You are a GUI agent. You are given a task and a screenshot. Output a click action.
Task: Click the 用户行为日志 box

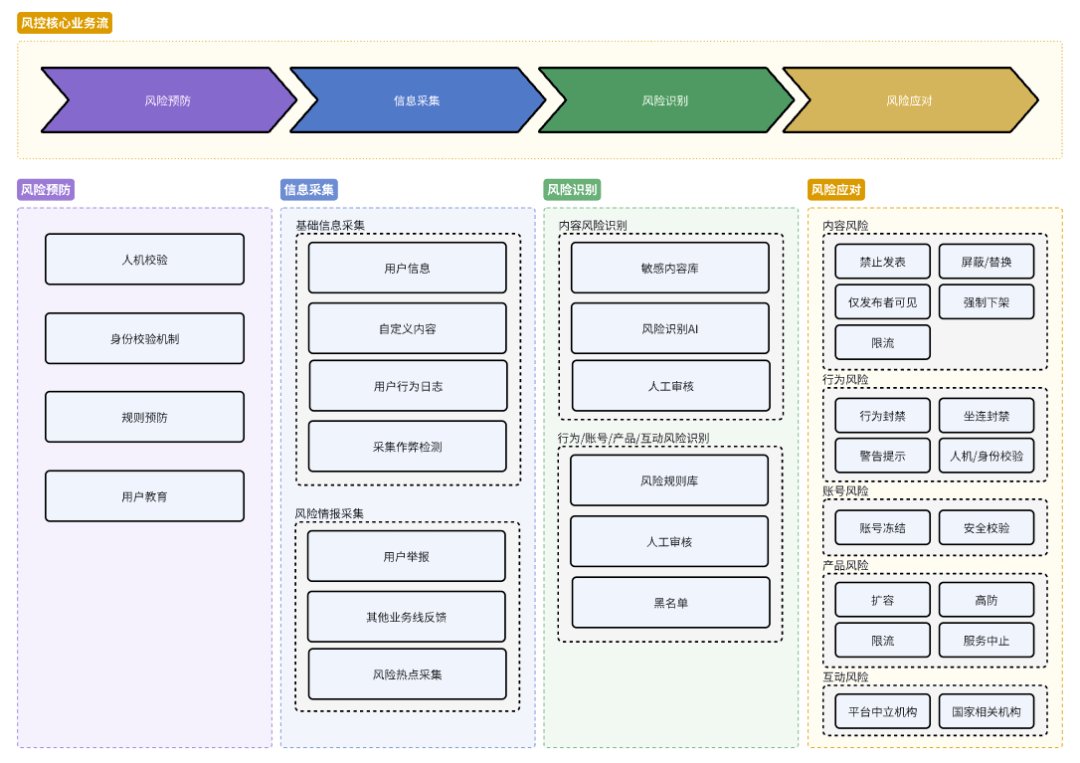[x=407, y=386]
